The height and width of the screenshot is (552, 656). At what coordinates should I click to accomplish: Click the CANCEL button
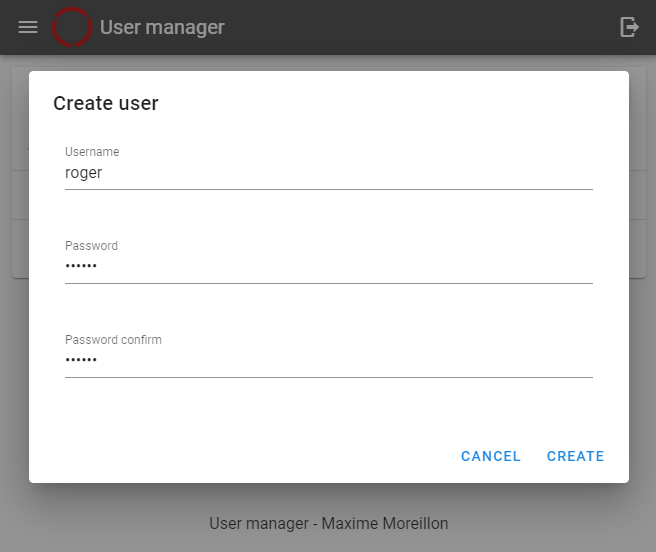(x=491, y=456)
